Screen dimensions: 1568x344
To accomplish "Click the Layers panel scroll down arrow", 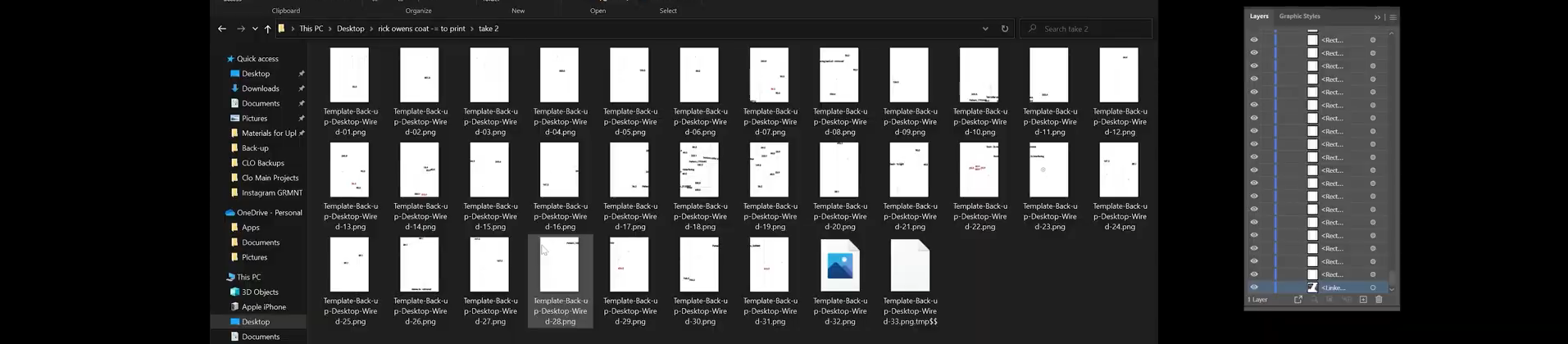I will click(1392, 289).
